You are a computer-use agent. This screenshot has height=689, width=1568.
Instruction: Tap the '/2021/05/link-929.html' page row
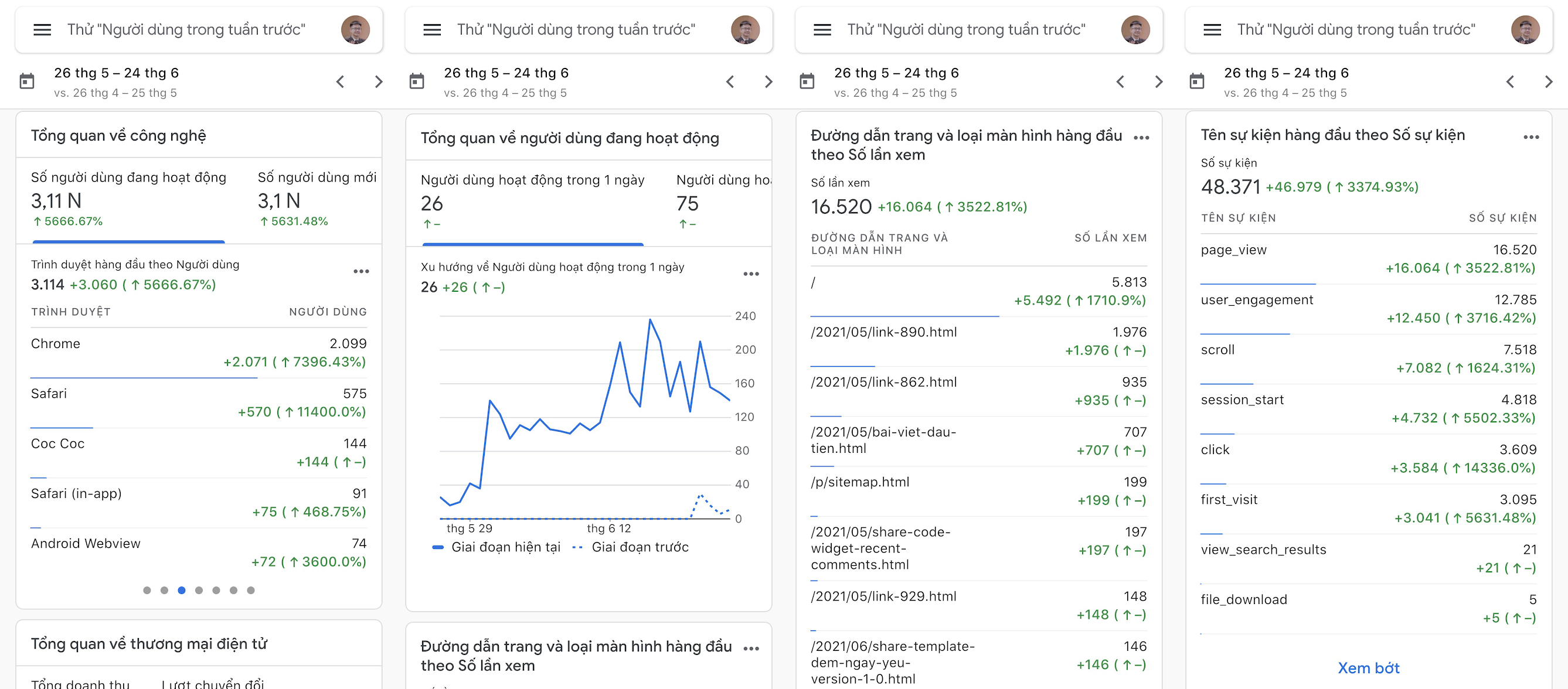click(x=979, y=606)
